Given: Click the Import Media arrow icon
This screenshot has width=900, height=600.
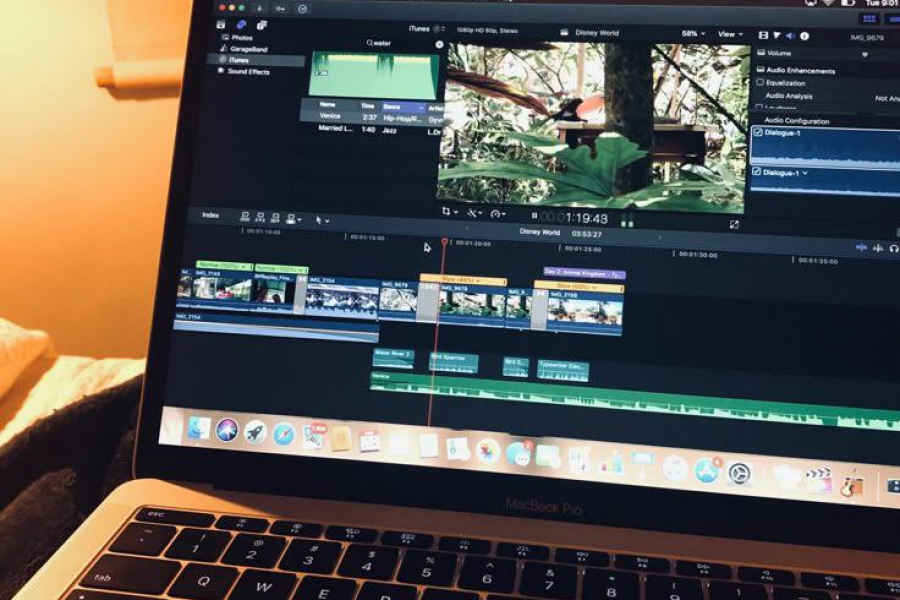Looking at the screenshot, I should click(259, 9).
